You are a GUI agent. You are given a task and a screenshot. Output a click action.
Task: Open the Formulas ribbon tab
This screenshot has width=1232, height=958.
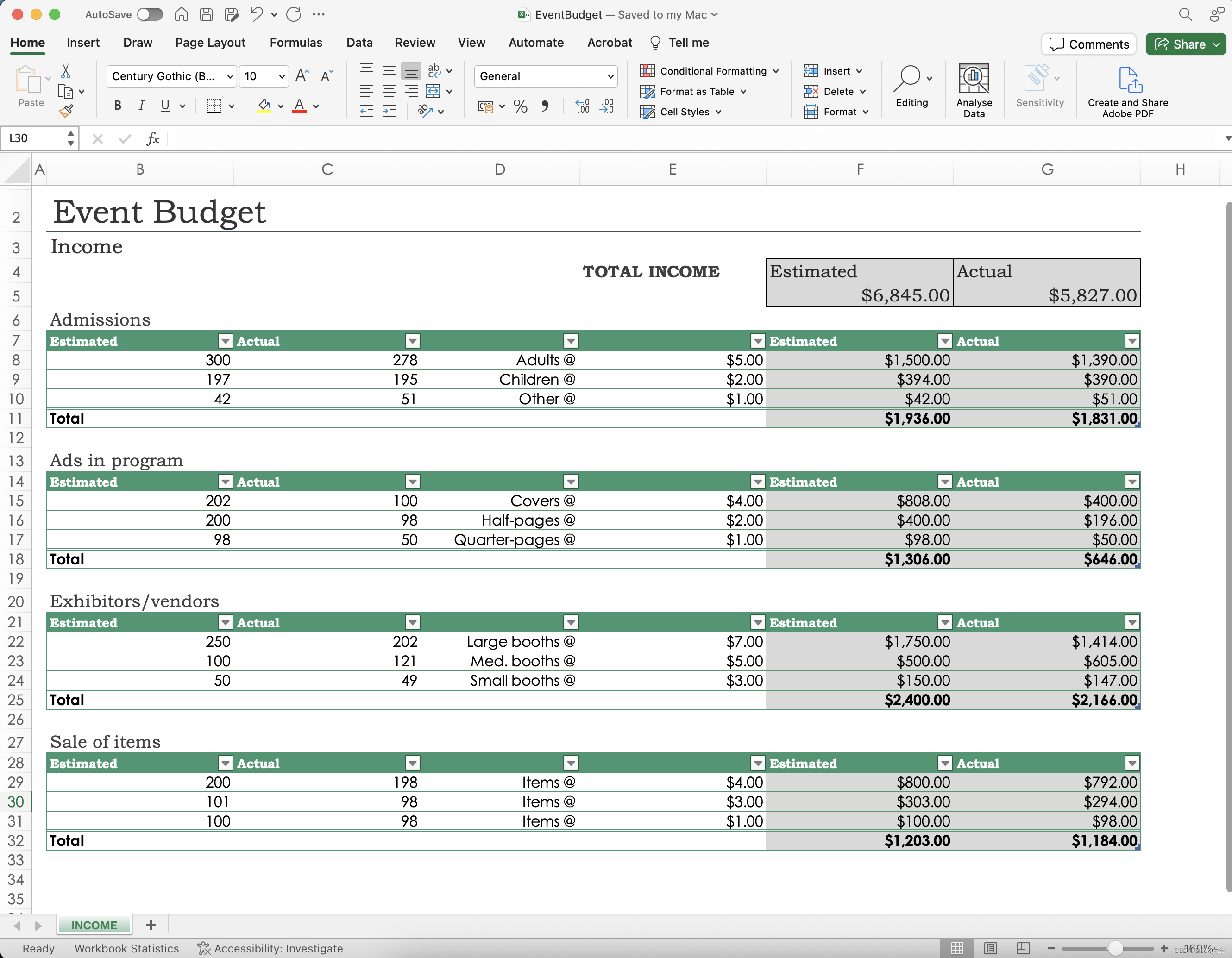coord(295,43)
